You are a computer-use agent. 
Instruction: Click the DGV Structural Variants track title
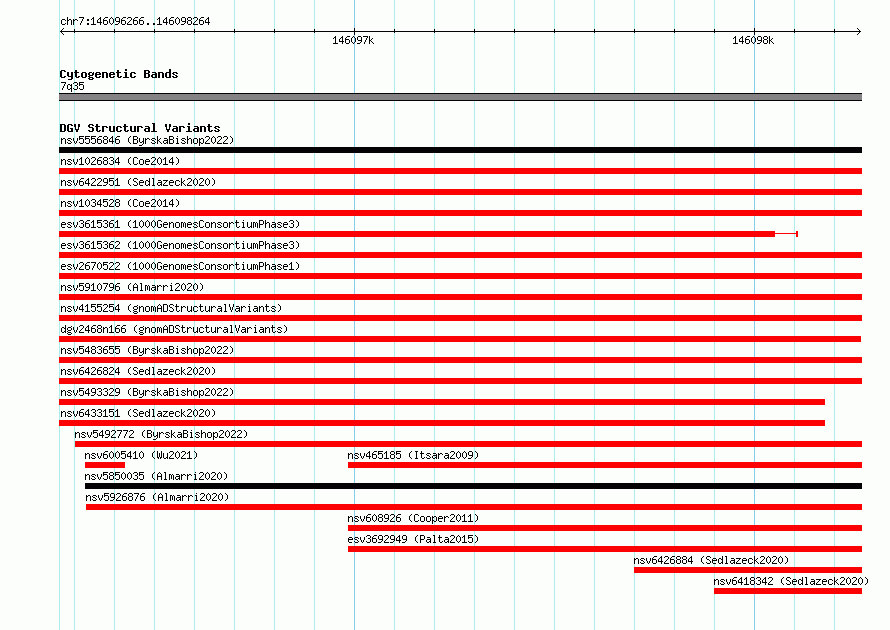[140, 128]
